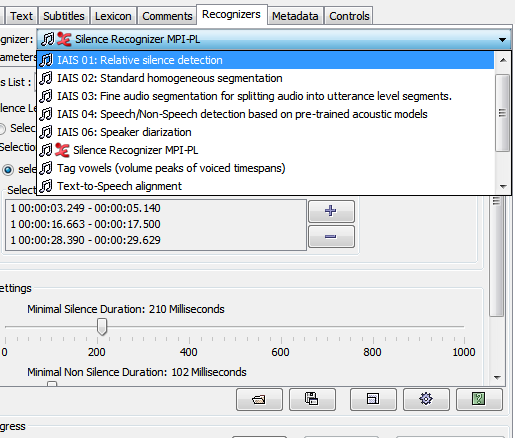This screenshot has width=515, height=438.
Task: Open recognizer settings gear button
Action: [x=426, y=399]
